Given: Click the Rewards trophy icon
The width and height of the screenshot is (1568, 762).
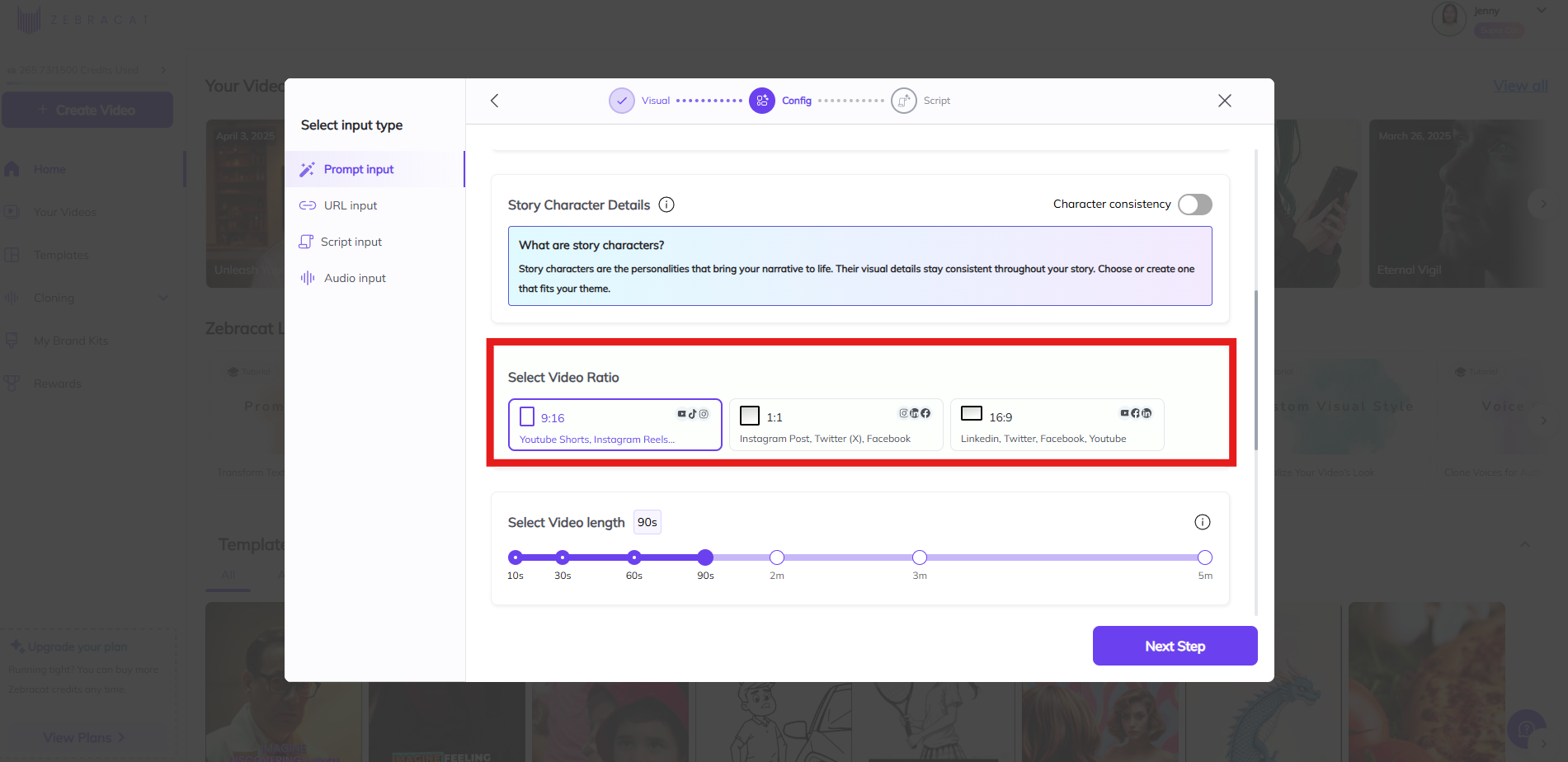Looking at the screenshot, I should click(x=12, y=383).
